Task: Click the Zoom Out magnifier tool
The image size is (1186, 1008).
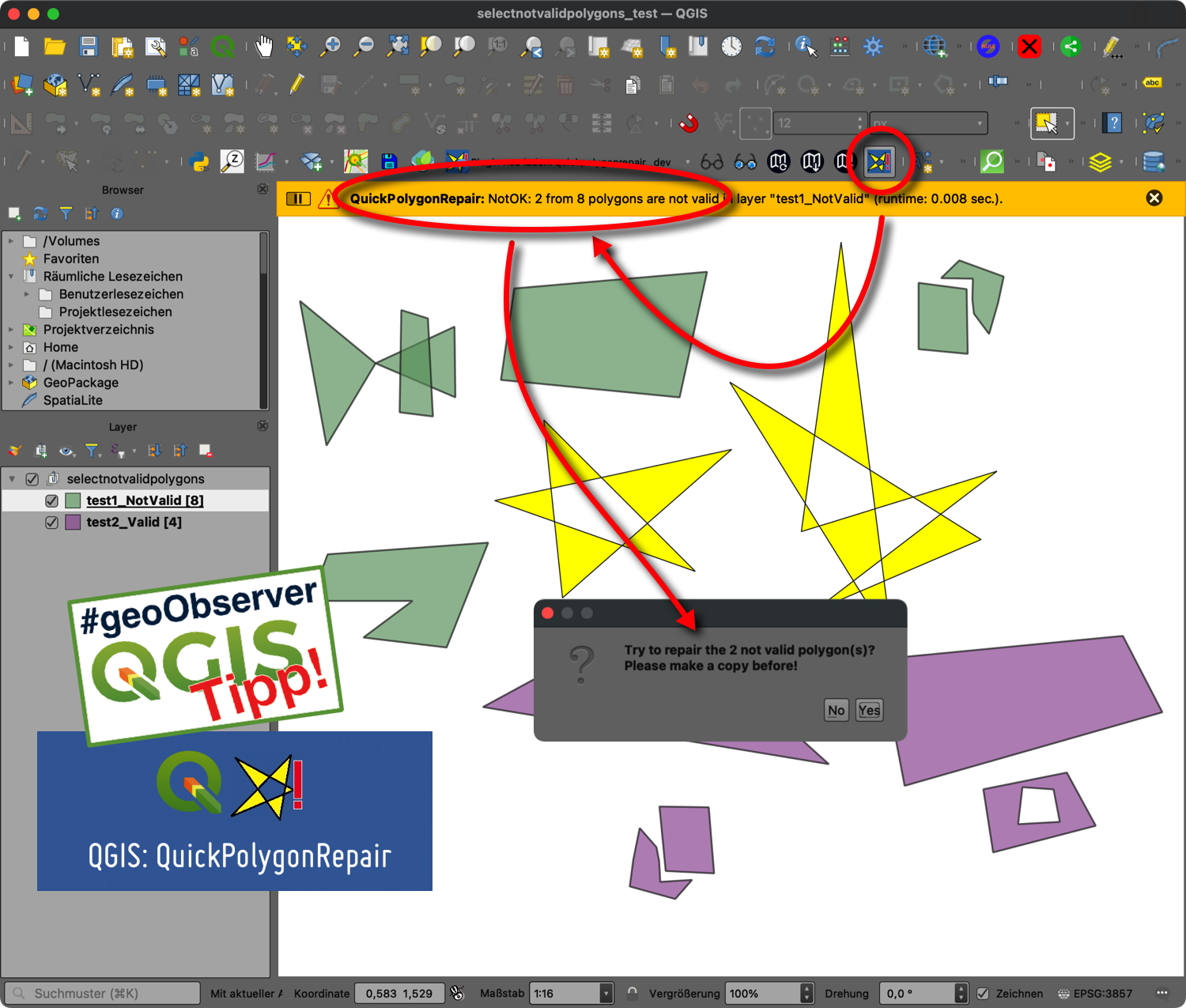Action: [x=364, y=47]
